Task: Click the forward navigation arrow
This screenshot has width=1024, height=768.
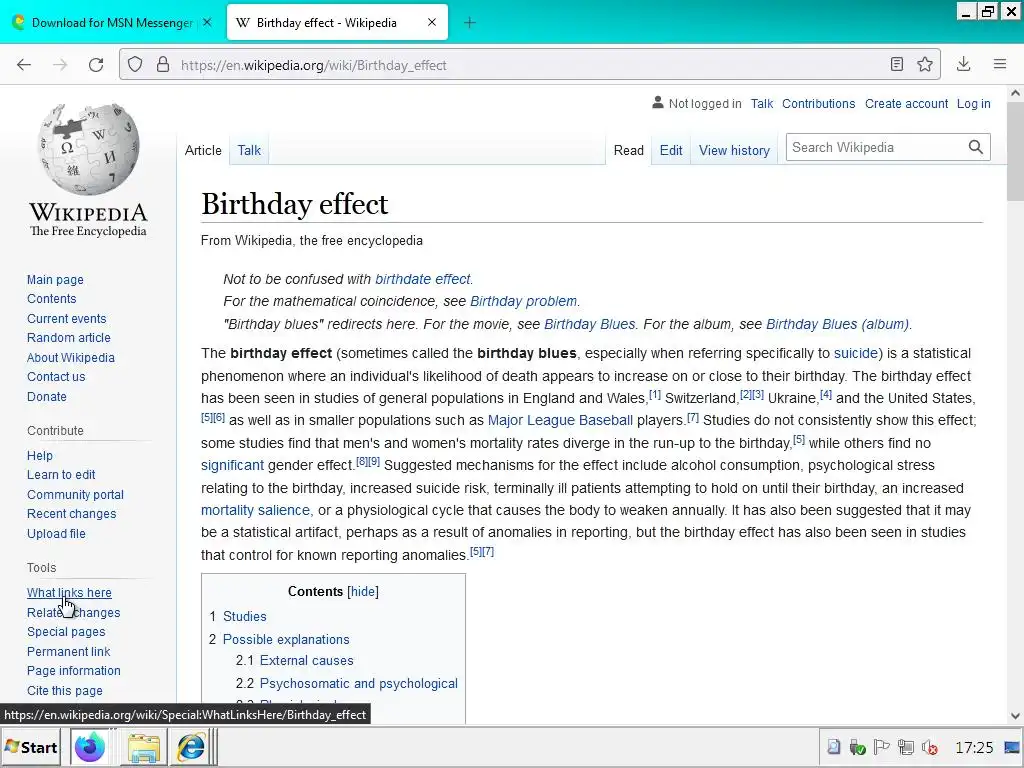Action: pyautogui.click(x=60, y=65)
